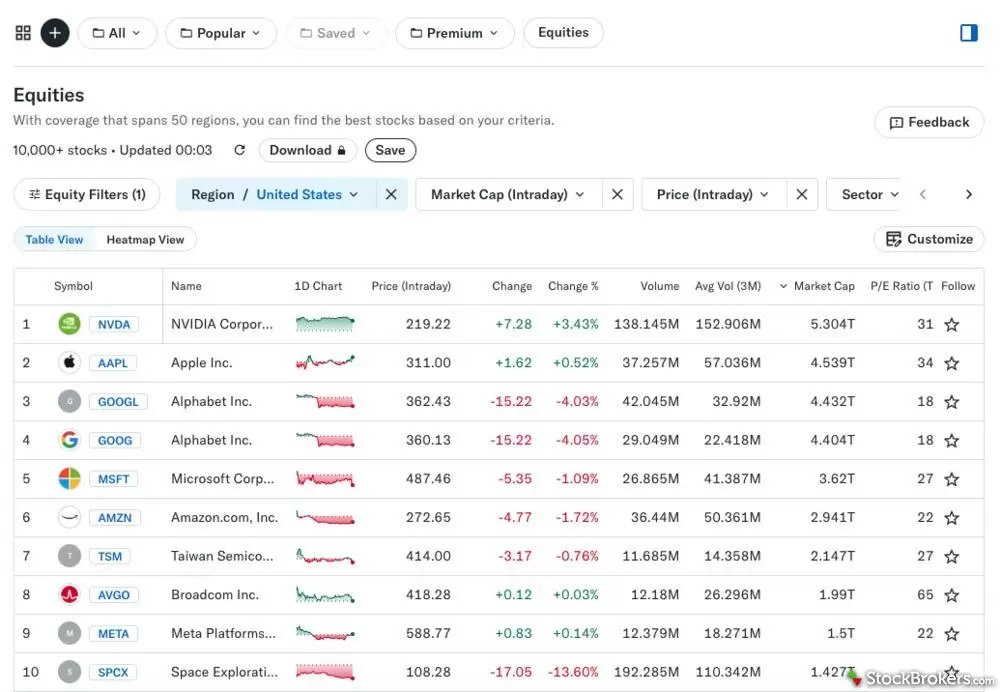Click the Customize columns button
The height and width of the screenshot is (692, 1000).
coord(929,239)
